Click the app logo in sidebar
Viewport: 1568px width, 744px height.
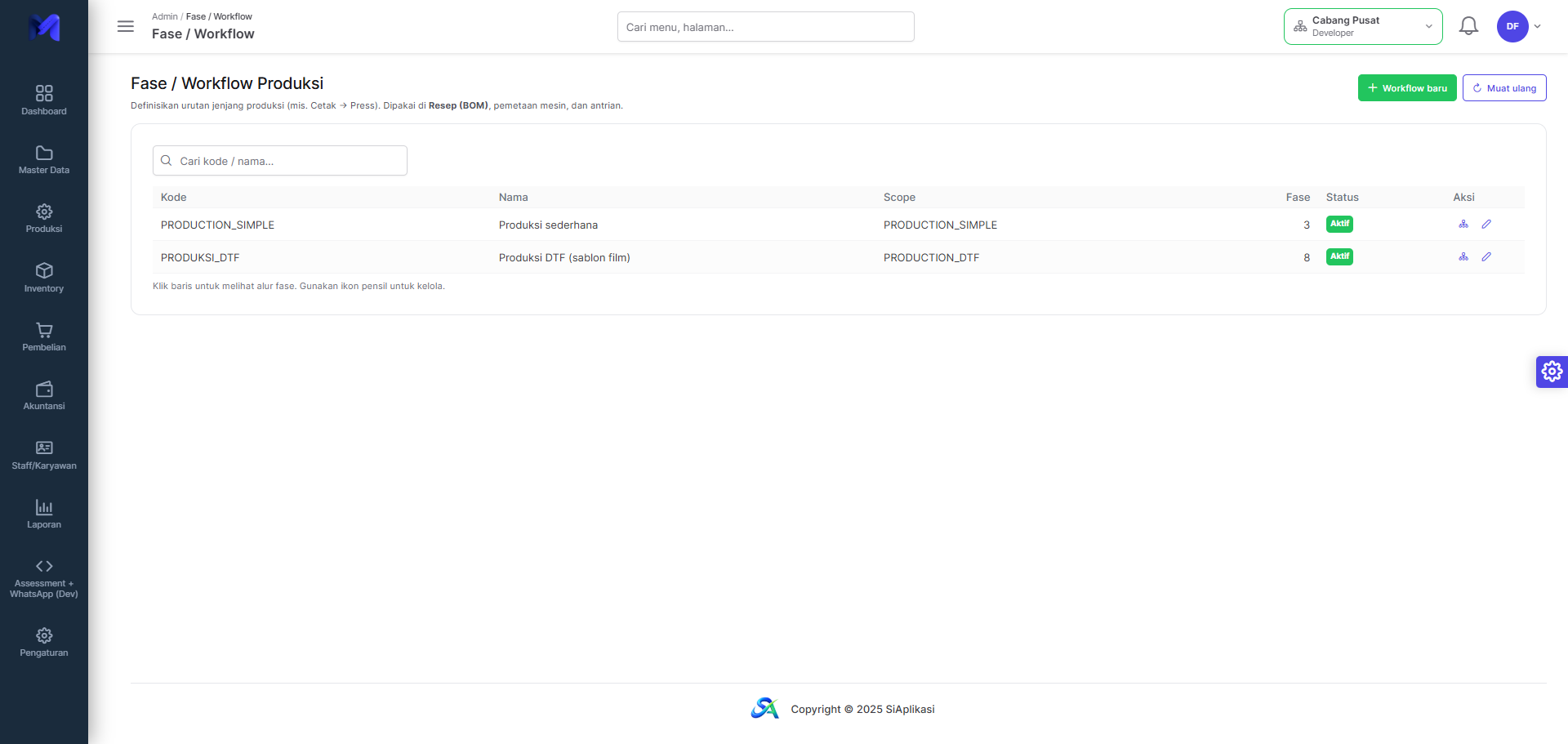coord(44,27)
